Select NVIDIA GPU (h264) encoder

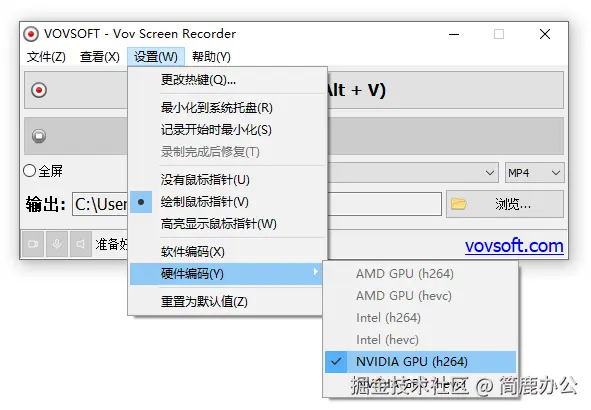click(x=420, y=362)
